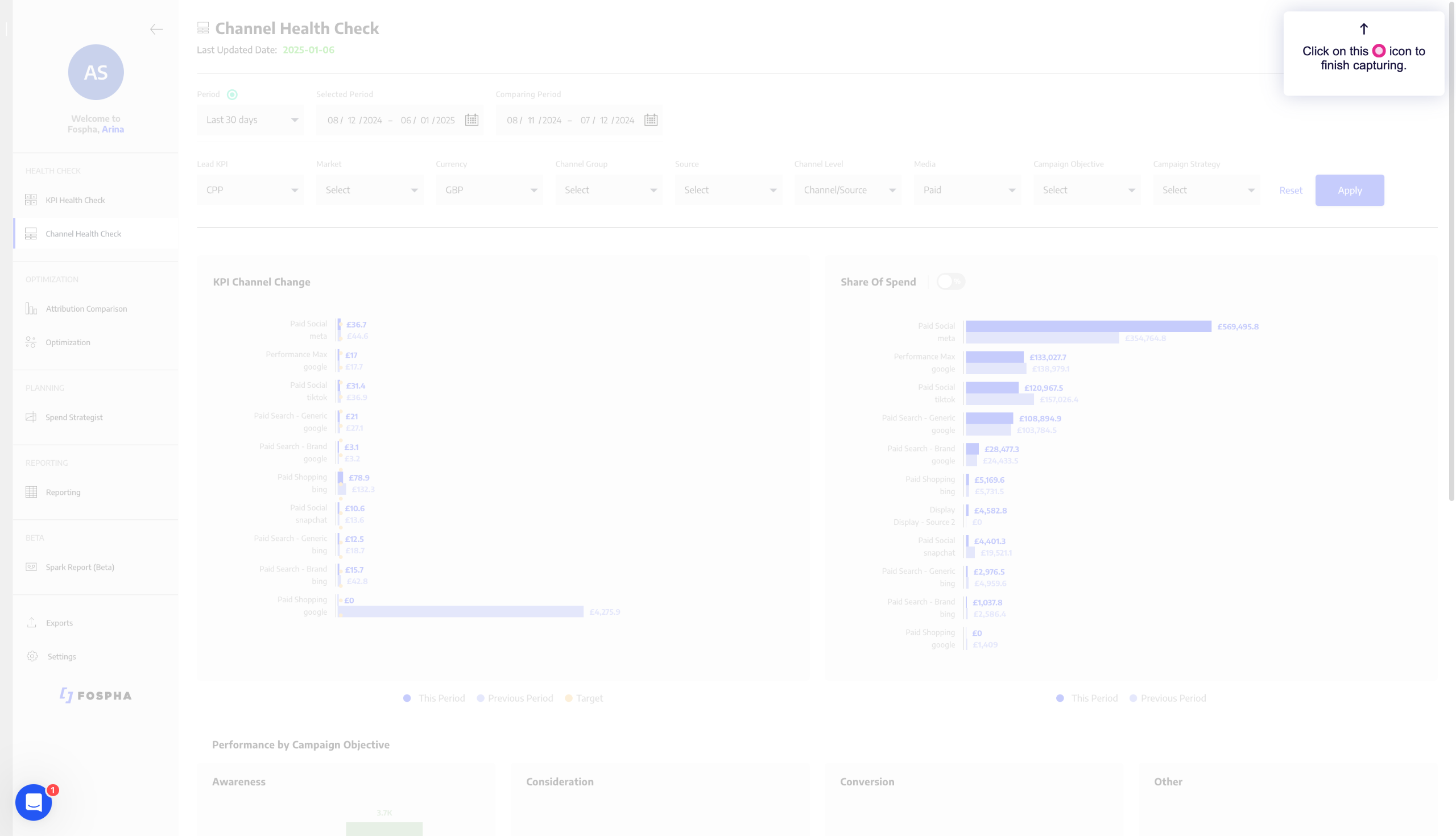Viewport: 1456px width, 836px height.
Task: Open the Currency GBP dropdown
Action: (x=490, y=190)
